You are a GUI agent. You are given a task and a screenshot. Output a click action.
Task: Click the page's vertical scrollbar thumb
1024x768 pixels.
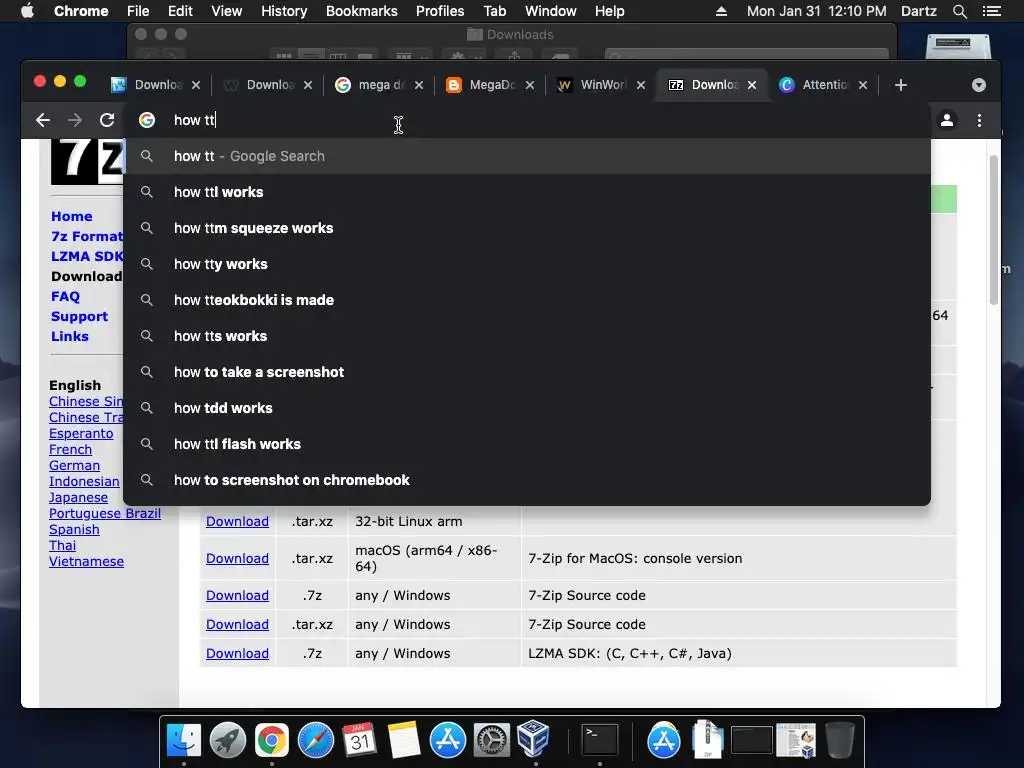pos(993,230)
